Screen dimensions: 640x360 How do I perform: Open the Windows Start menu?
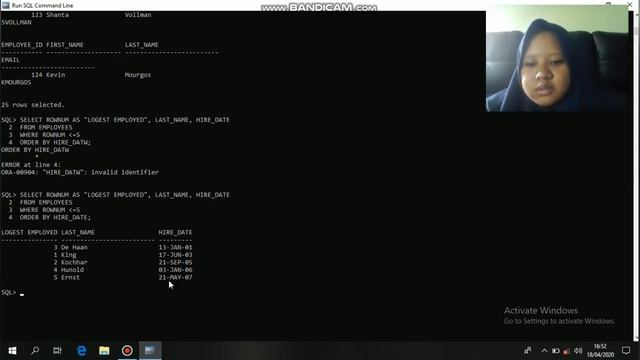[12, 351]
